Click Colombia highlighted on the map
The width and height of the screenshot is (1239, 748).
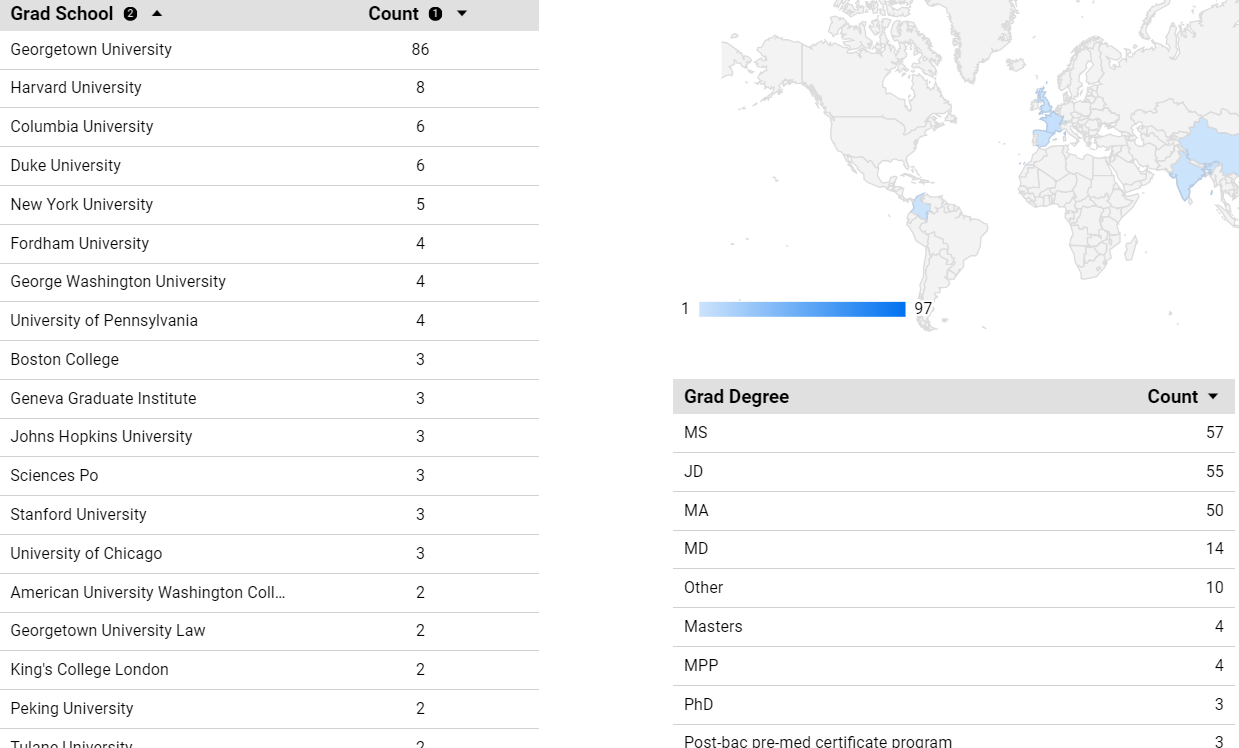(921, 209)
